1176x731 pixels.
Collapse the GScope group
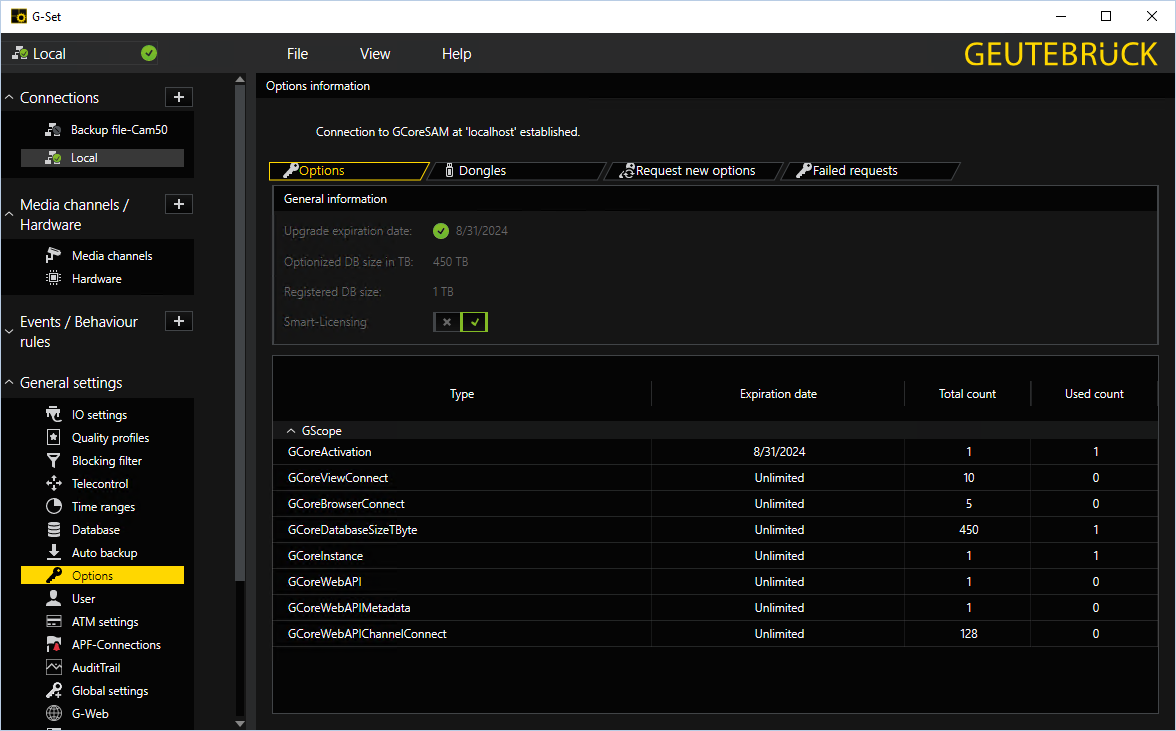(291, 431)
